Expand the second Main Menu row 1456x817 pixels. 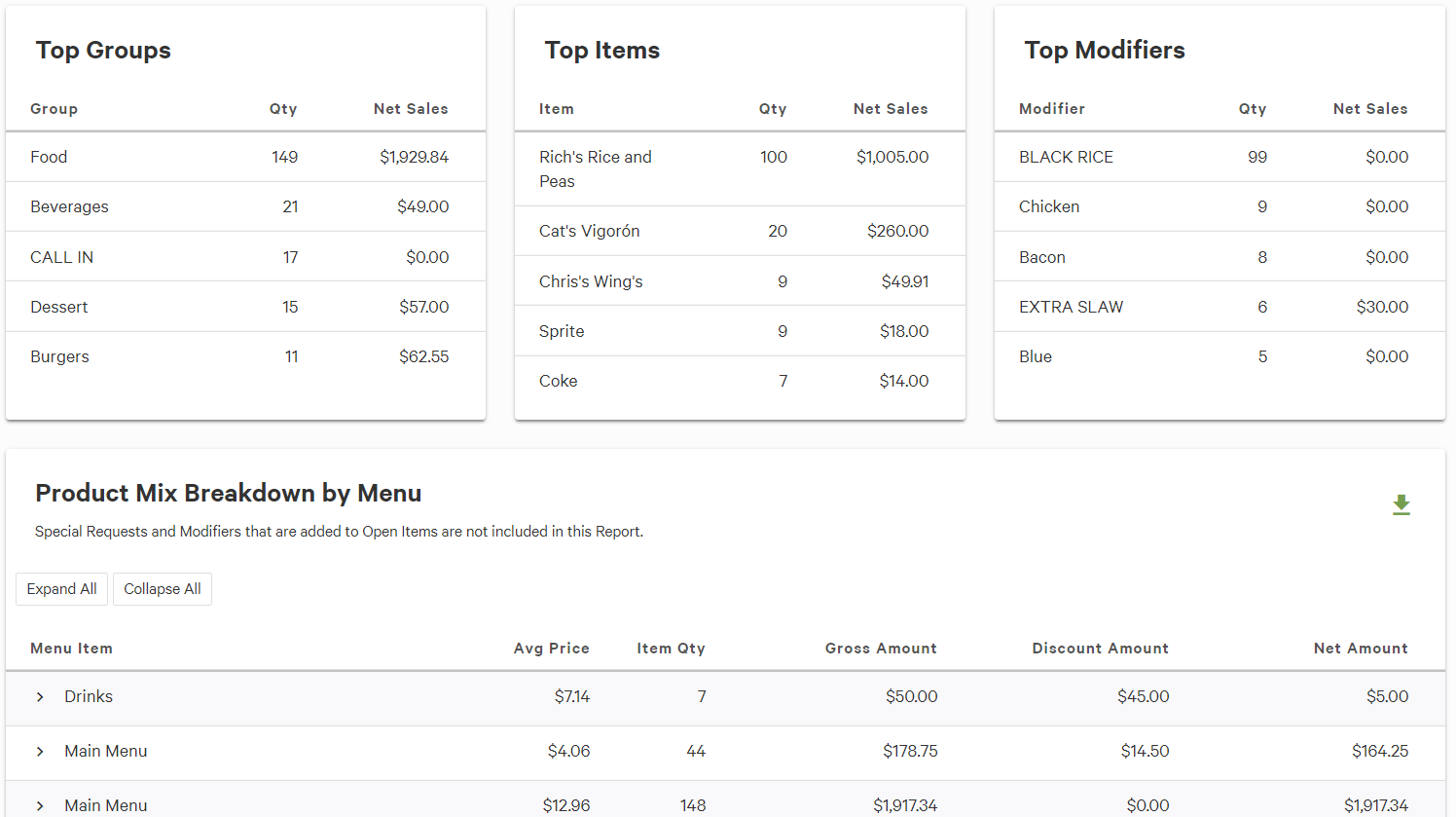click(39, 805)
